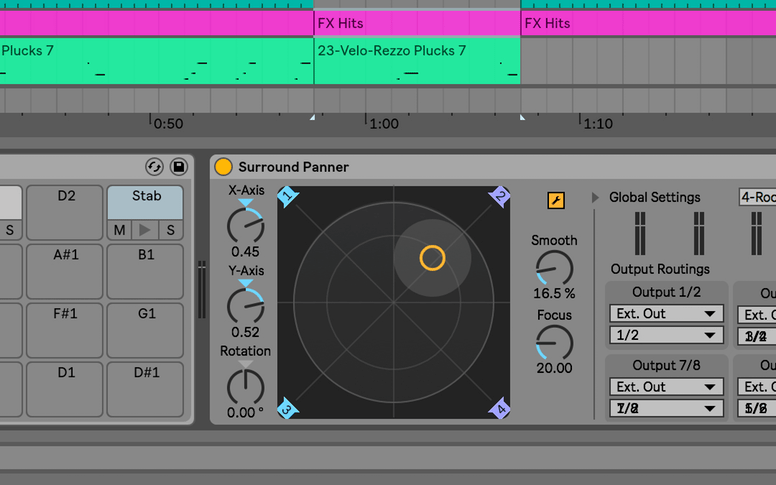
Task: Open the 4-Room speaker layout dropdown
Action: click(x=757, y=197)
